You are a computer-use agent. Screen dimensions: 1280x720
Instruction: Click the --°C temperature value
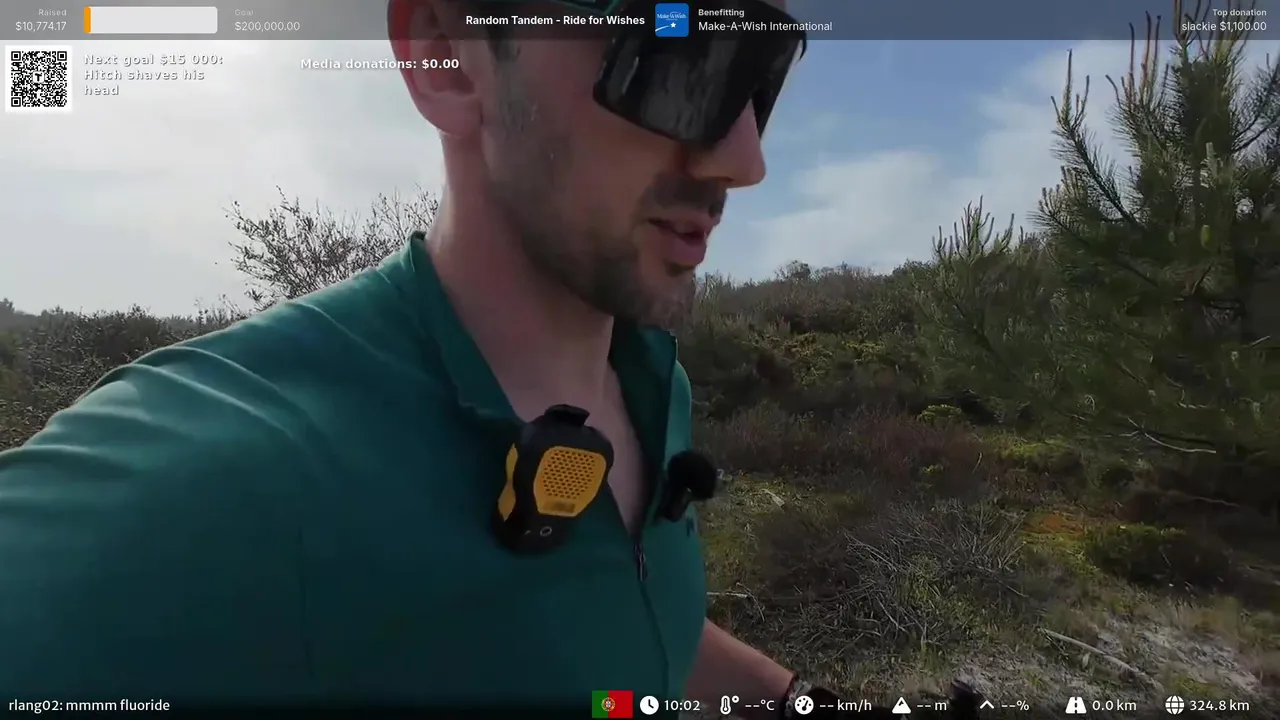tap(759, 705)
